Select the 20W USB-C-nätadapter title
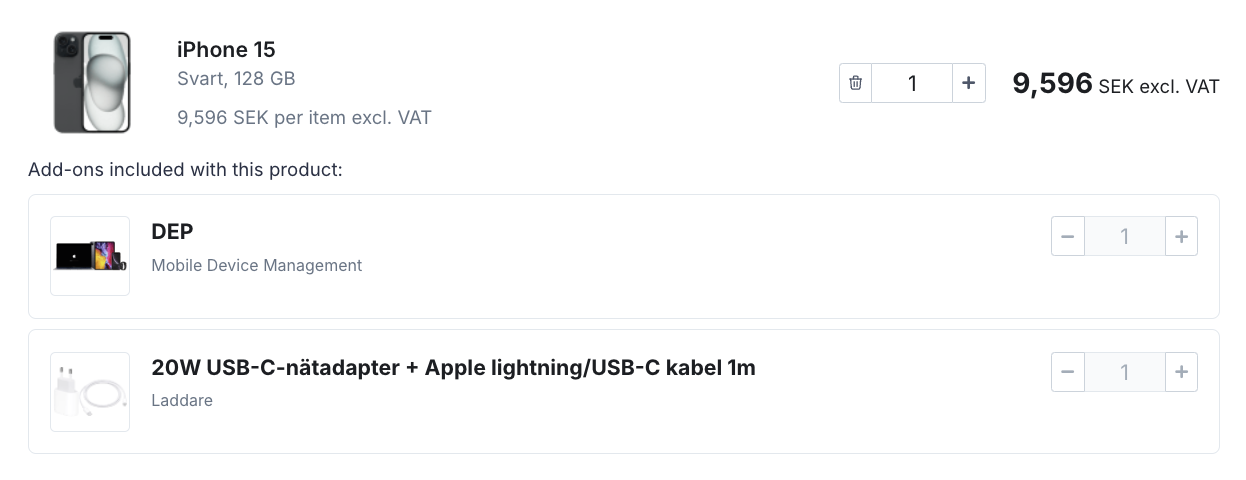This screenshot has width=1246, height=480. pos(453,367)
